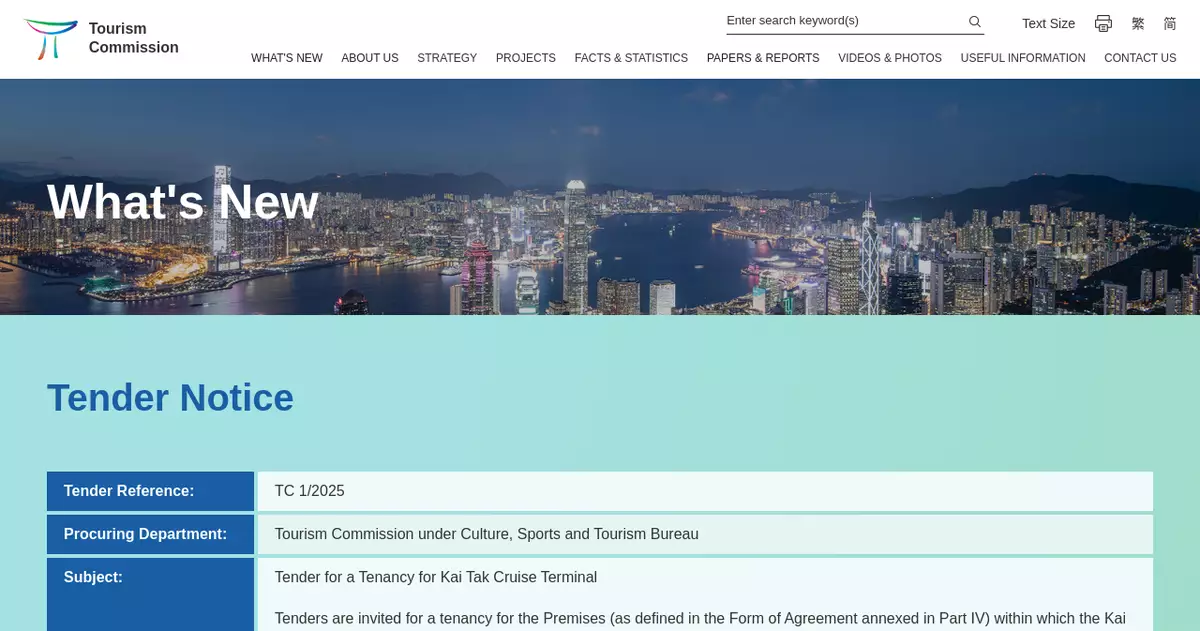Open the What's New menu
Viewport: 1200px width, 631px height.
[x=286, y=58]
